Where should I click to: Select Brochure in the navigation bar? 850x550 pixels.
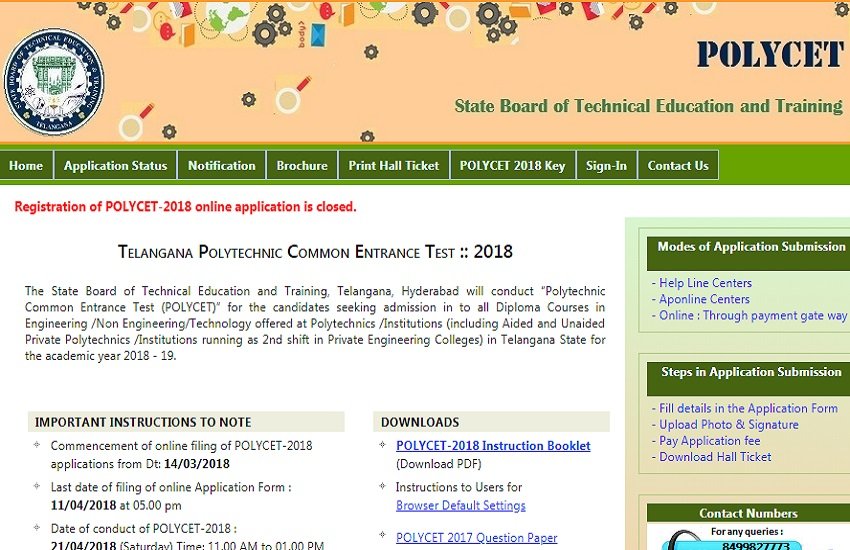pos(302,166)
